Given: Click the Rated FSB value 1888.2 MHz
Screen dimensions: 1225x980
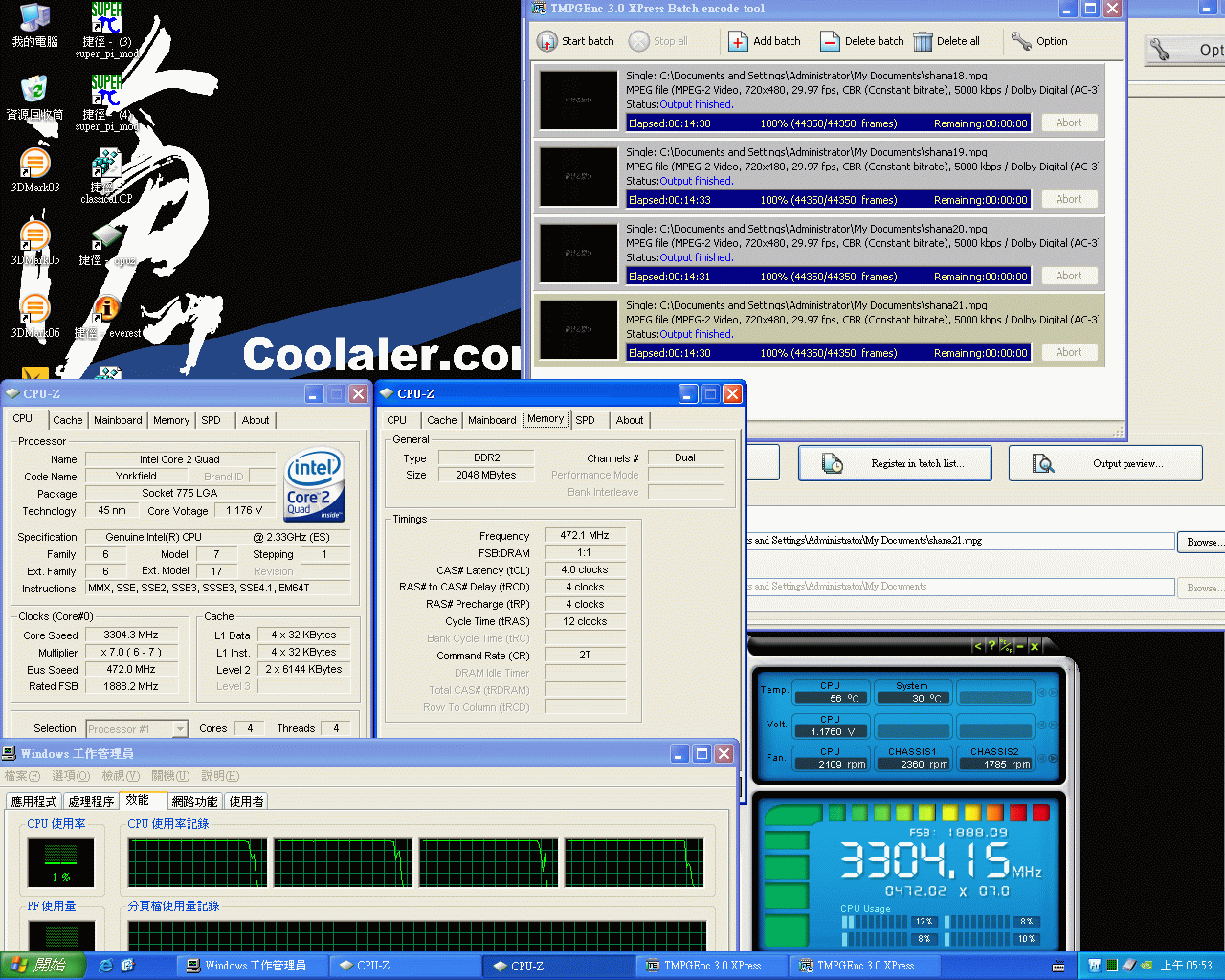Looking at the screenshot, I should coord(131,686).
